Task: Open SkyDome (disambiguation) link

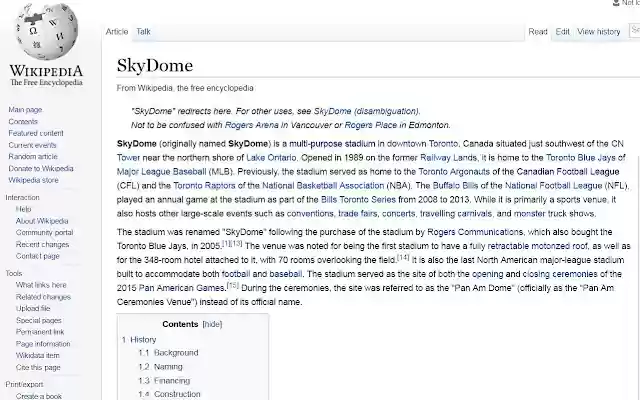Action: 366,111
